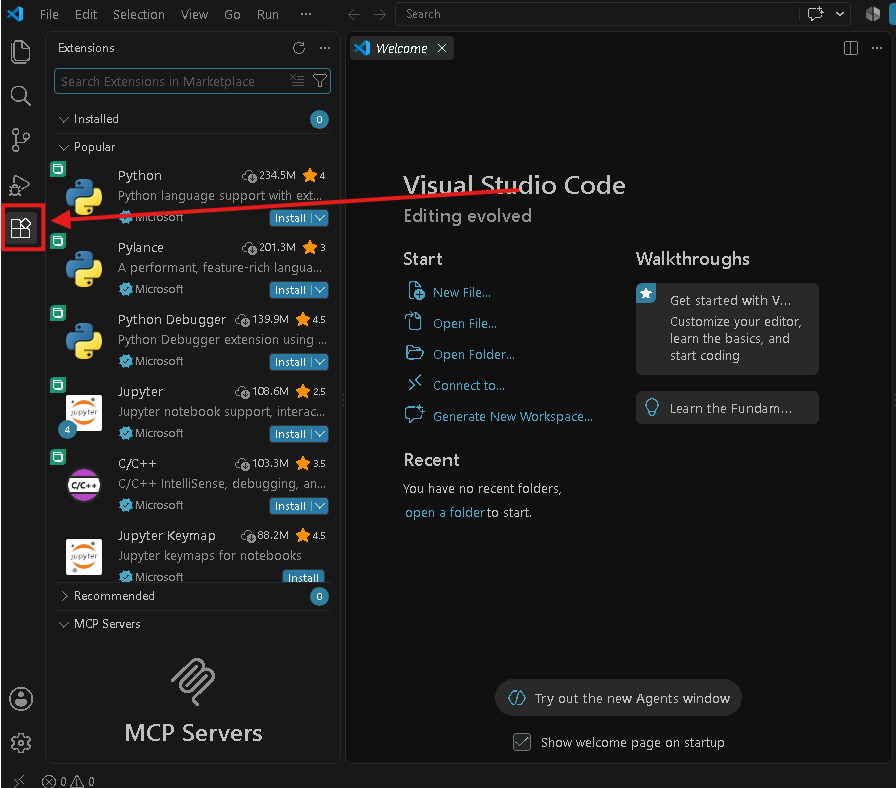Open the Manage gear icon
This screenshot has height=788, width=896.
coord(21,743)
